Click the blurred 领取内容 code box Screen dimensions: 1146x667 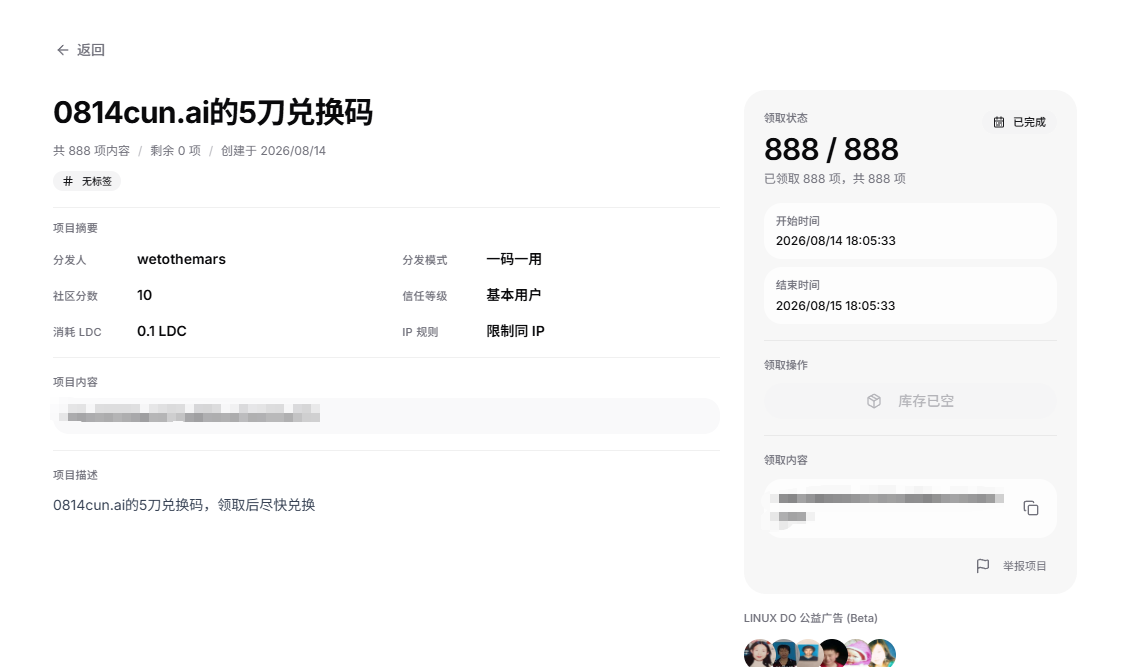(x=910, y=508)
